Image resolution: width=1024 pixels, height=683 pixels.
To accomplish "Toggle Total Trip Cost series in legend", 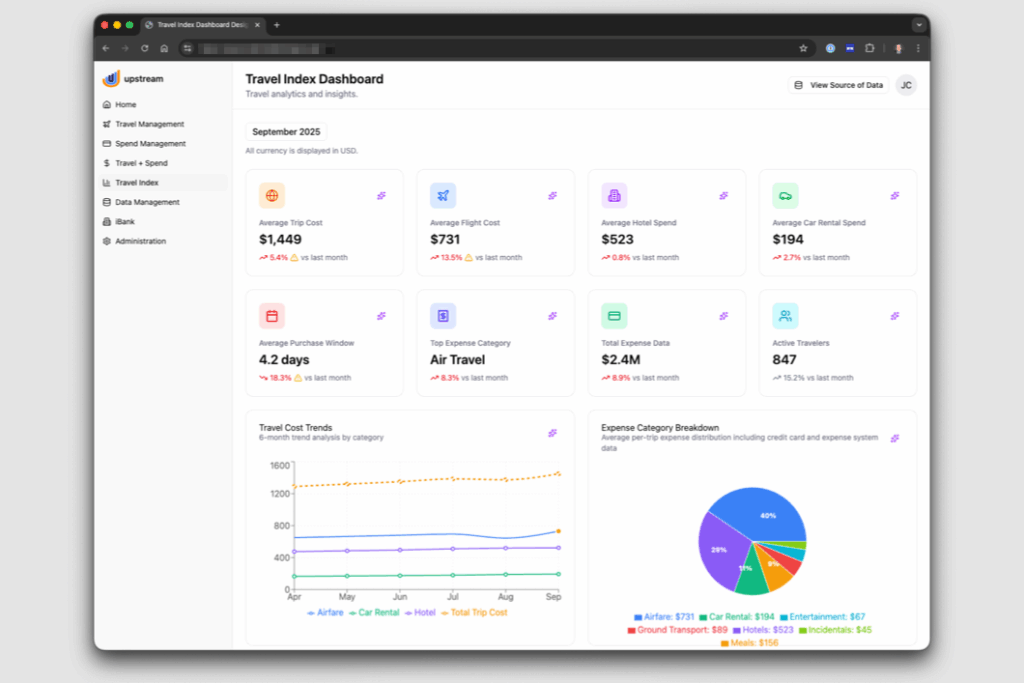I will pos(474,612).
